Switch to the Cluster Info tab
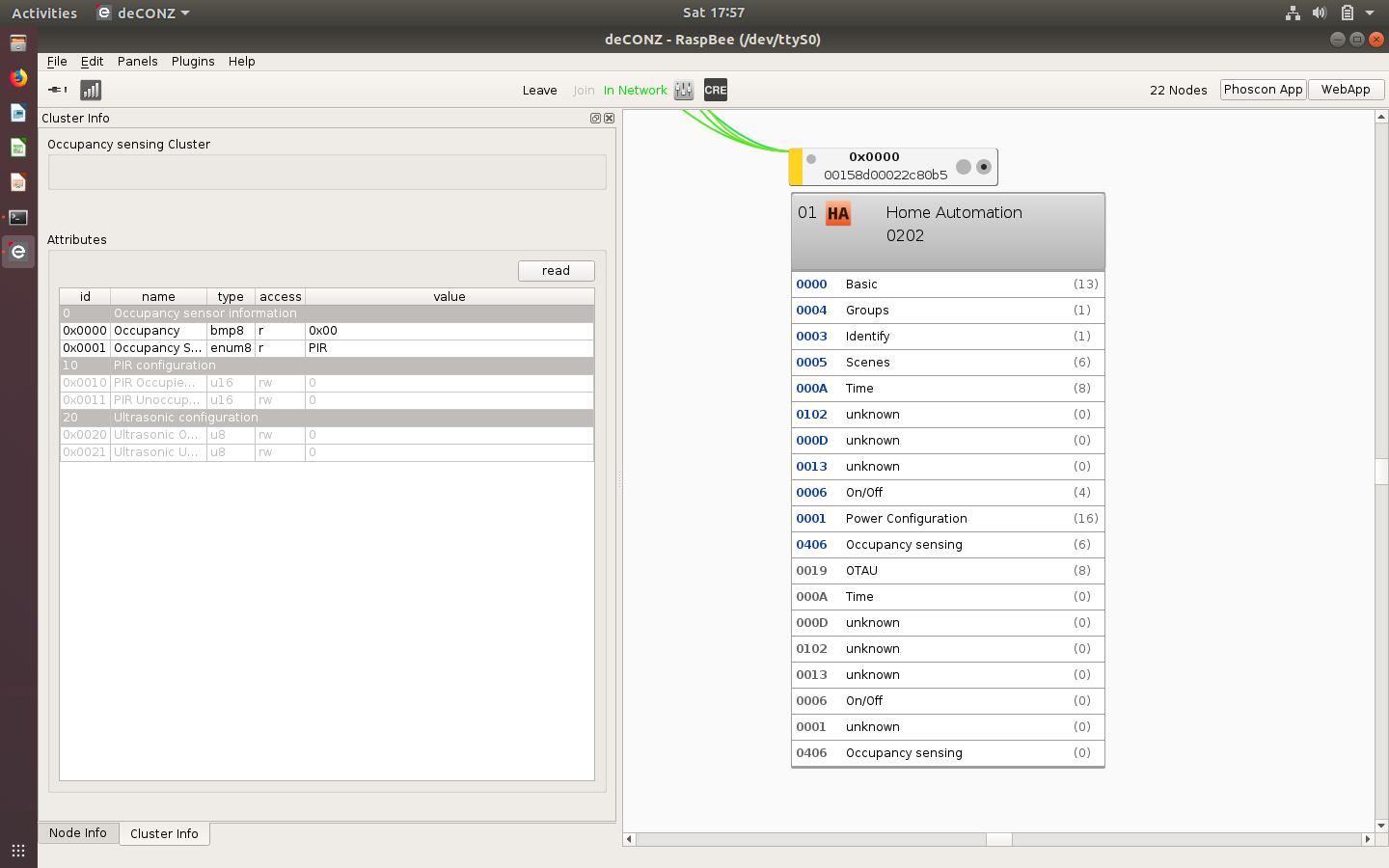This screenshot has width=1389, height=868. 164,833
